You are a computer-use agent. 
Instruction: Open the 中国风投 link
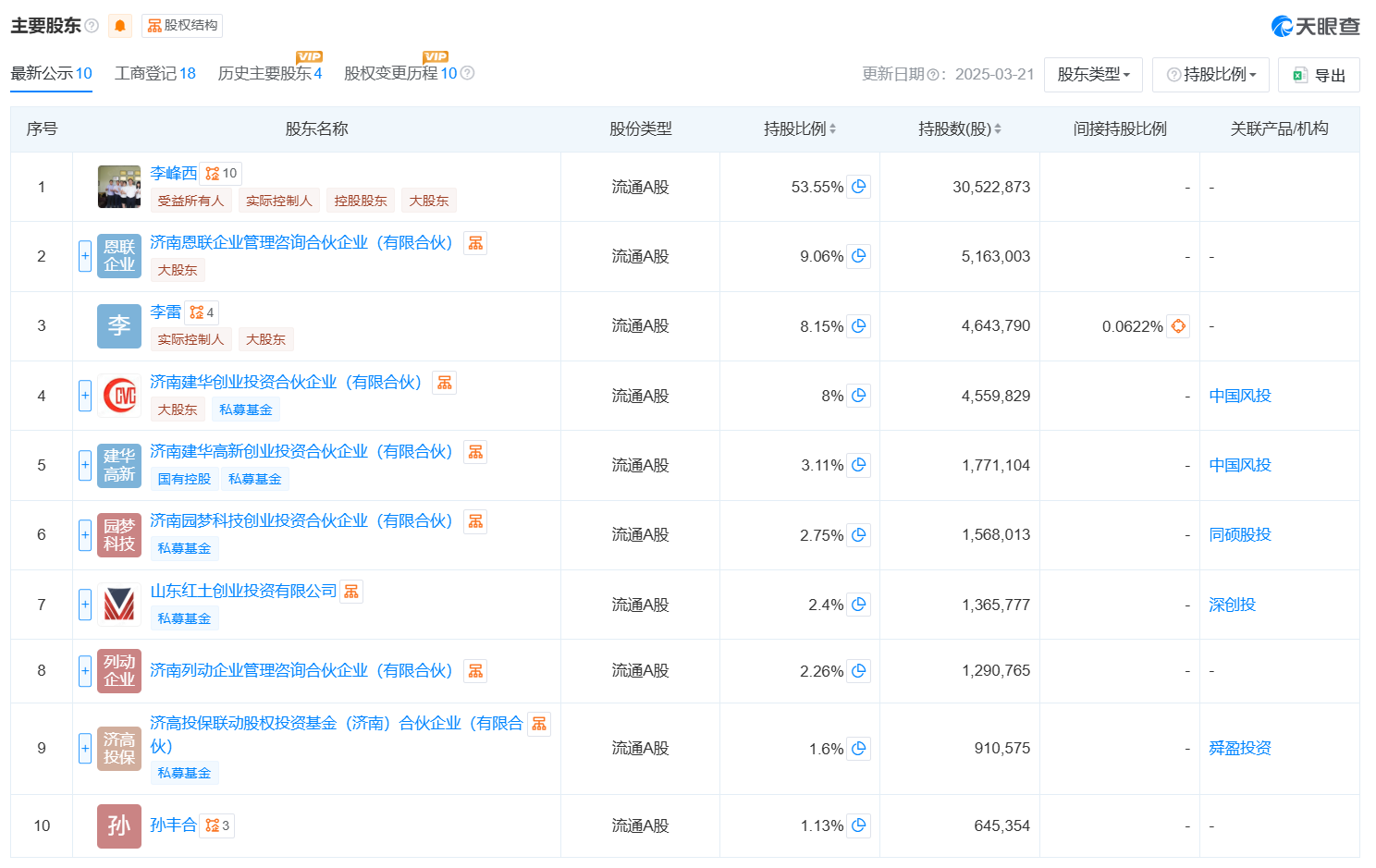1240,395
